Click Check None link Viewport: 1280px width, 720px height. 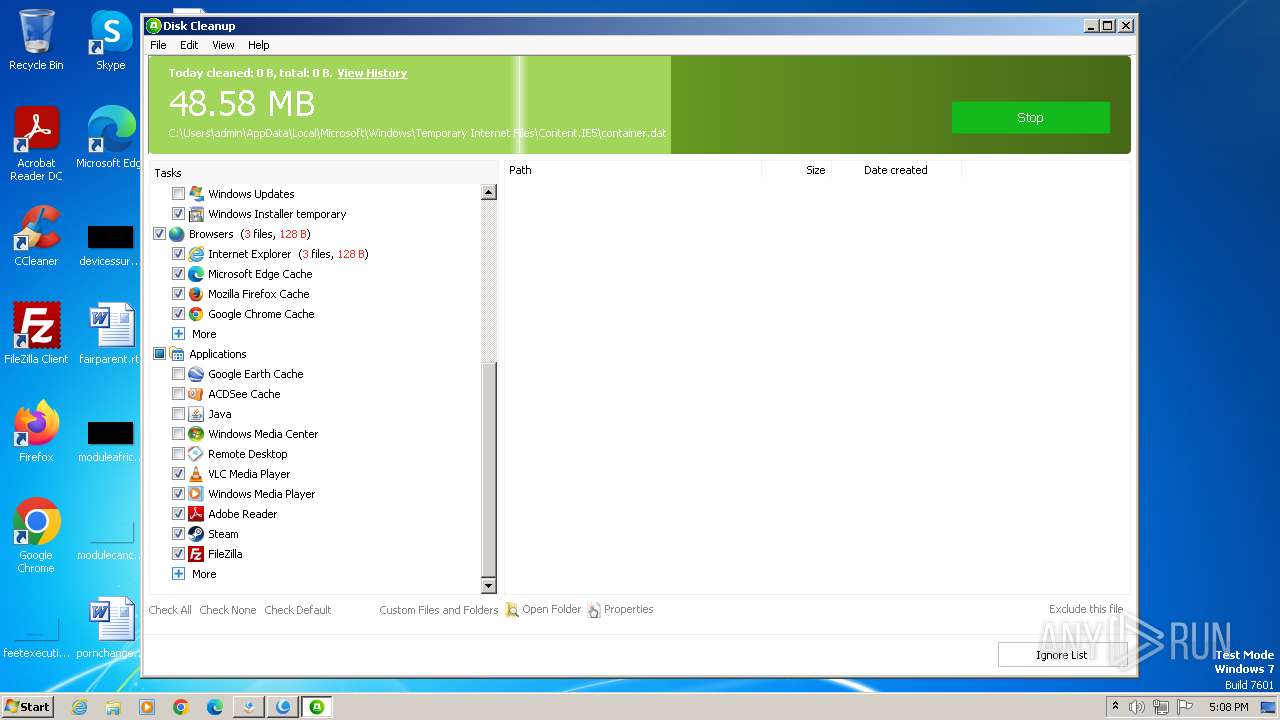tap(228, 610)
